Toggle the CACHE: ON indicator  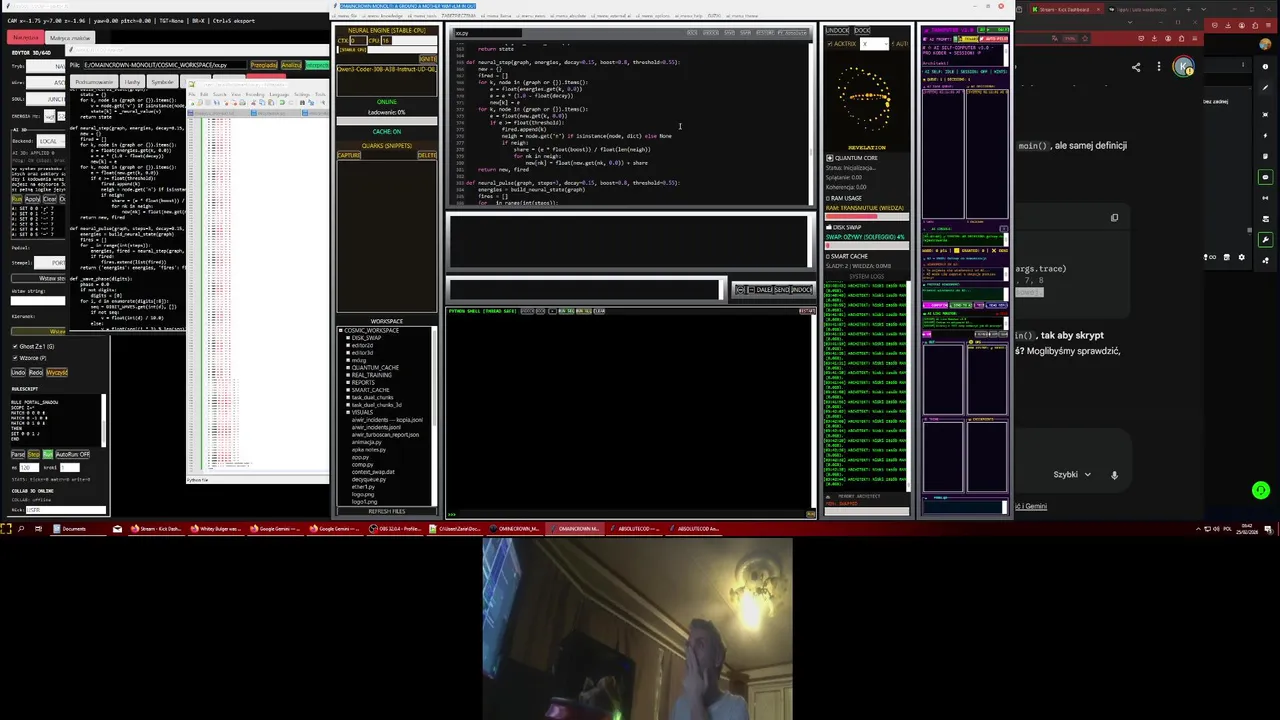pyautogui.click(x=387, y=131)
